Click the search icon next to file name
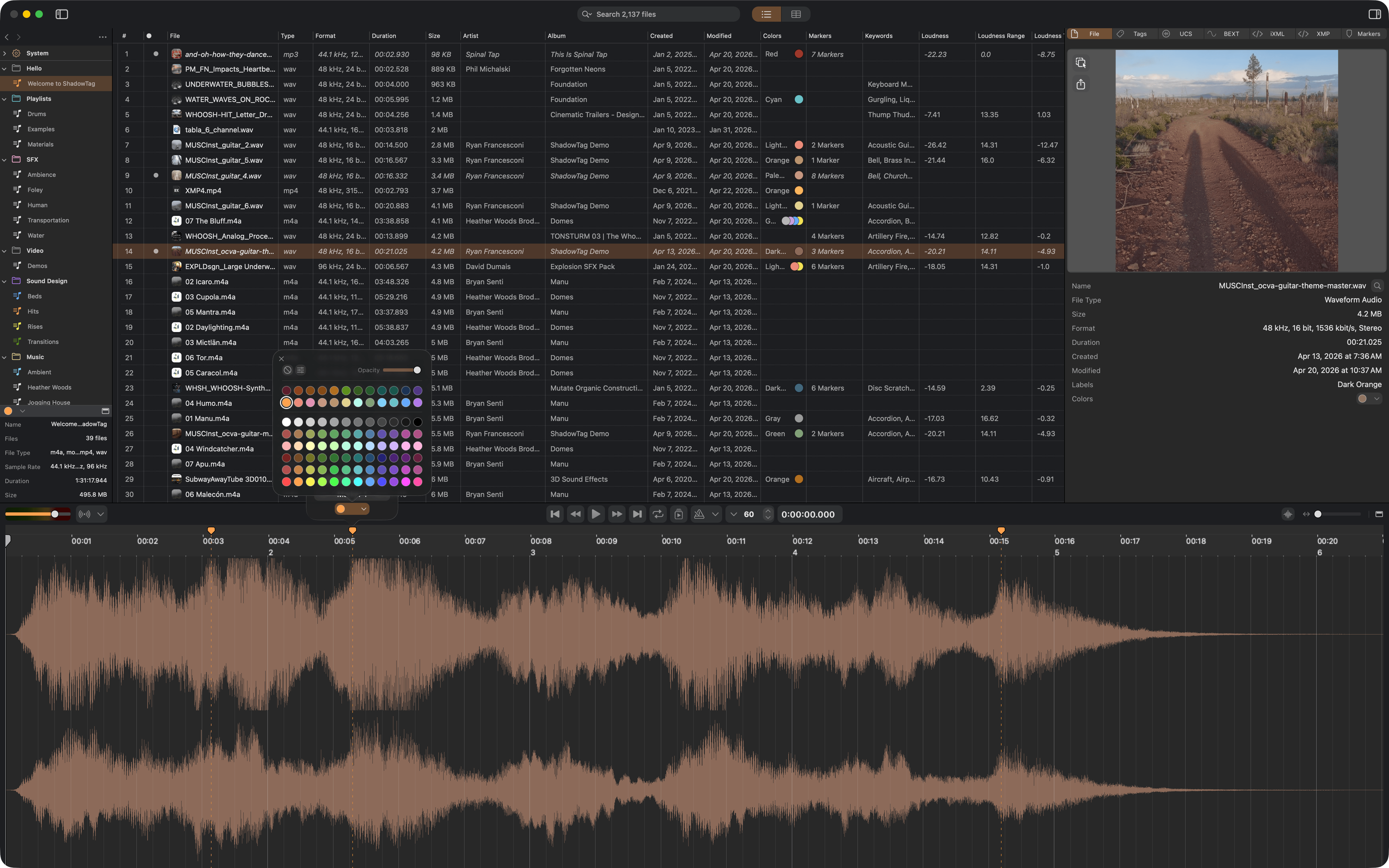The height and width of the screenshot is (868, 1389). click(x=1377, y=286)
